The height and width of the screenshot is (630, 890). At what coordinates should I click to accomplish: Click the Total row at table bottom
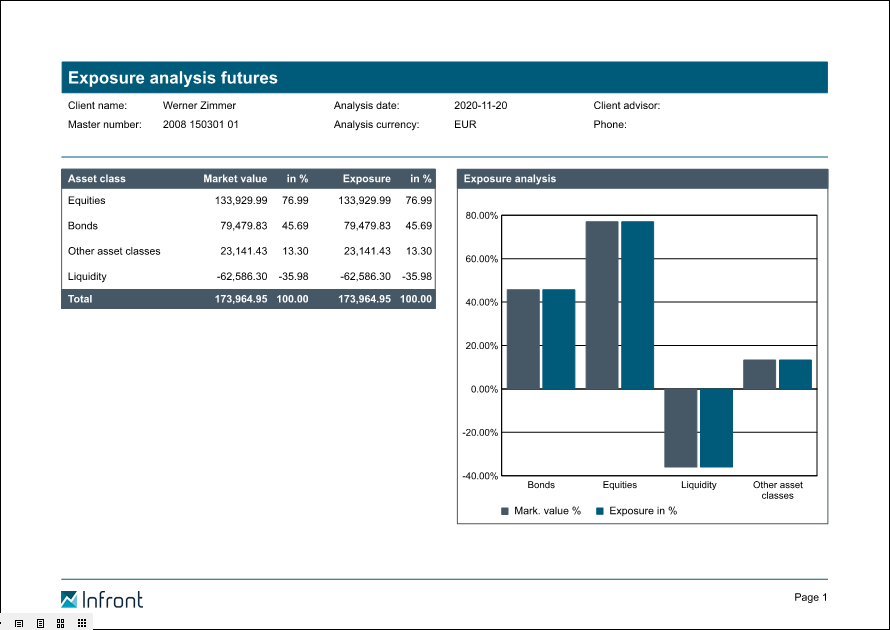(248, 299)
